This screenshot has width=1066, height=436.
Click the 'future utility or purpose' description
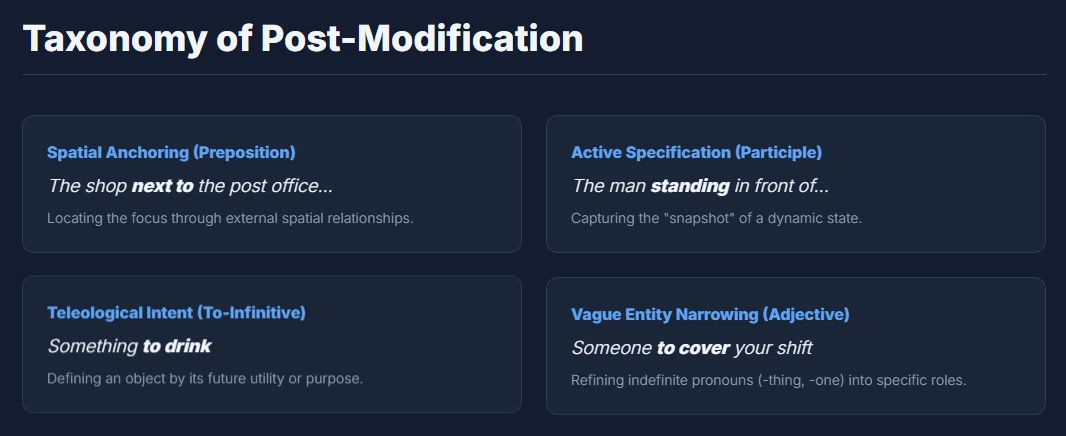(x=205, y=378)
